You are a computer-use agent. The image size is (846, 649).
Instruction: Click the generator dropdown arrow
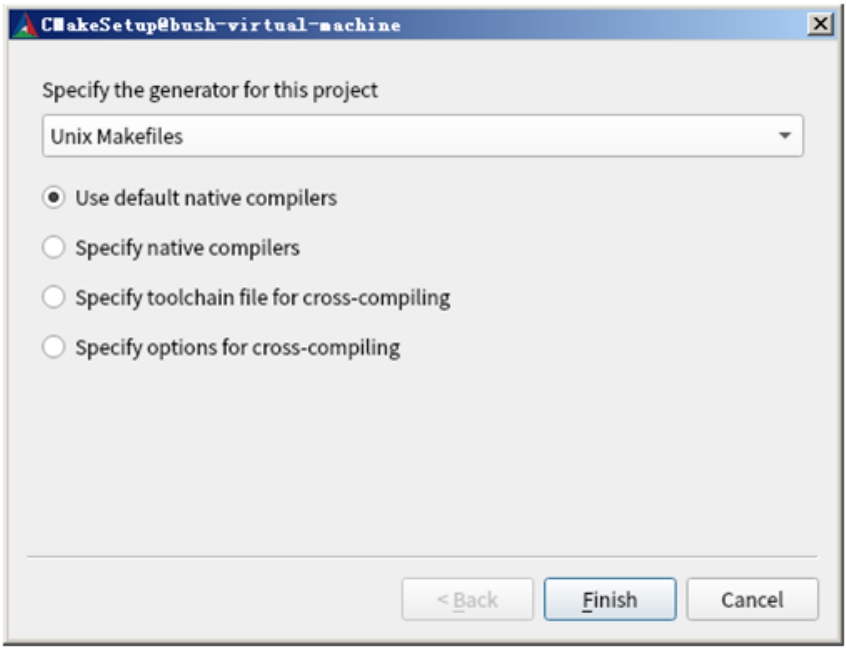(x=785, y=136)
